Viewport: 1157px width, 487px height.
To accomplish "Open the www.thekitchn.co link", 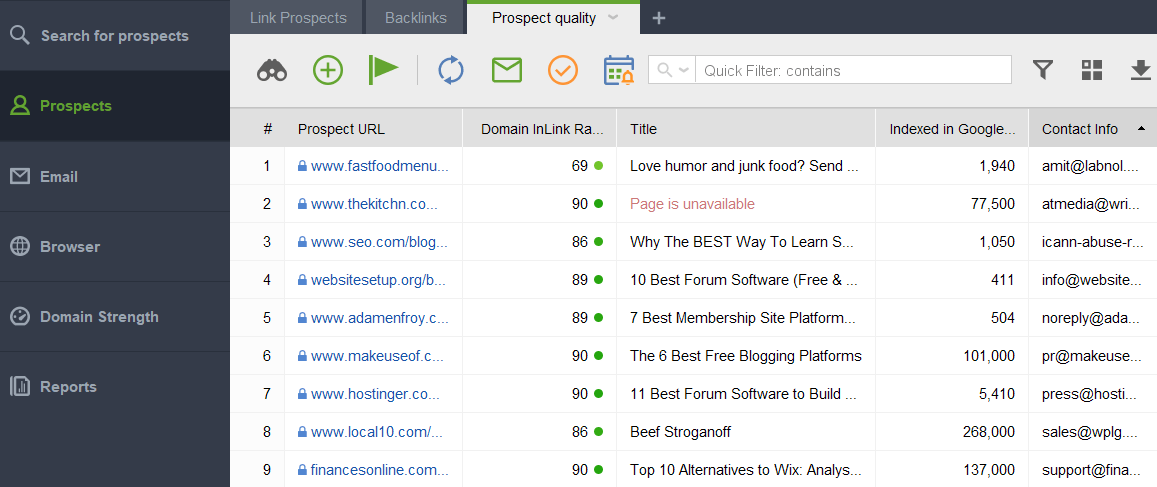I will 374,204.
